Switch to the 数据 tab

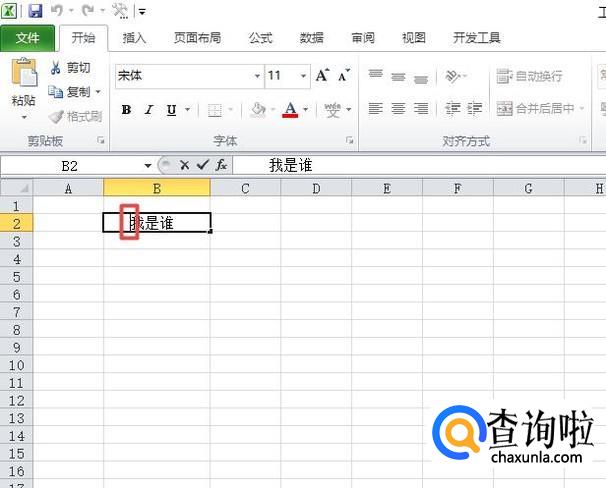(x=312, y=38)
